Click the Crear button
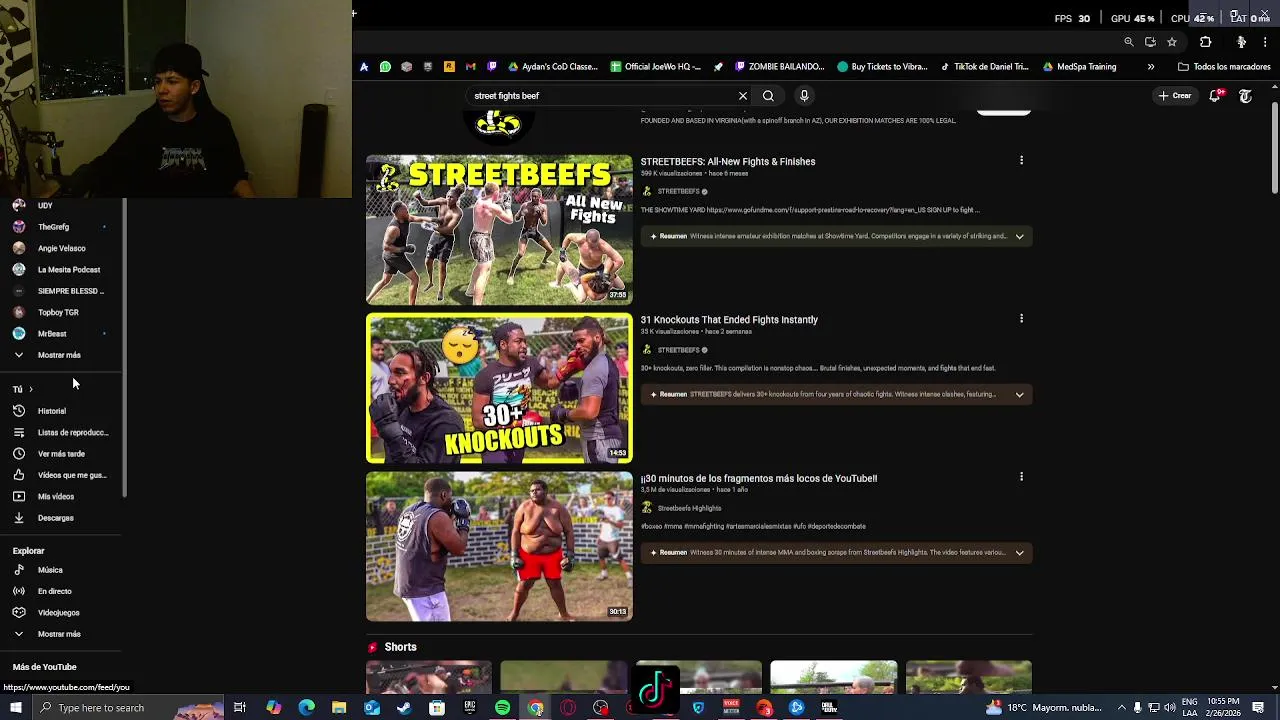This screenshot has height=720, width=1280. tap(1176, 96)
